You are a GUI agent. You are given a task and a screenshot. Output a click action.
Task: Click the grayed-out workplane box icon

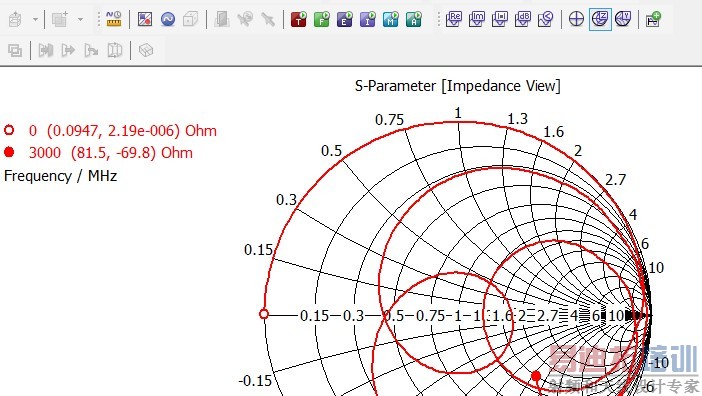point(15,19)
